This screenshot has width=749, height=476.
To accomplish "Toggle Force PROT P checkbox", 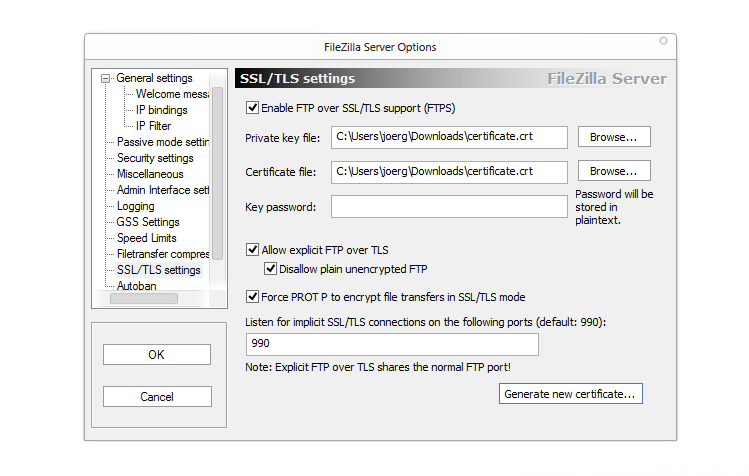I will [253, 297].
